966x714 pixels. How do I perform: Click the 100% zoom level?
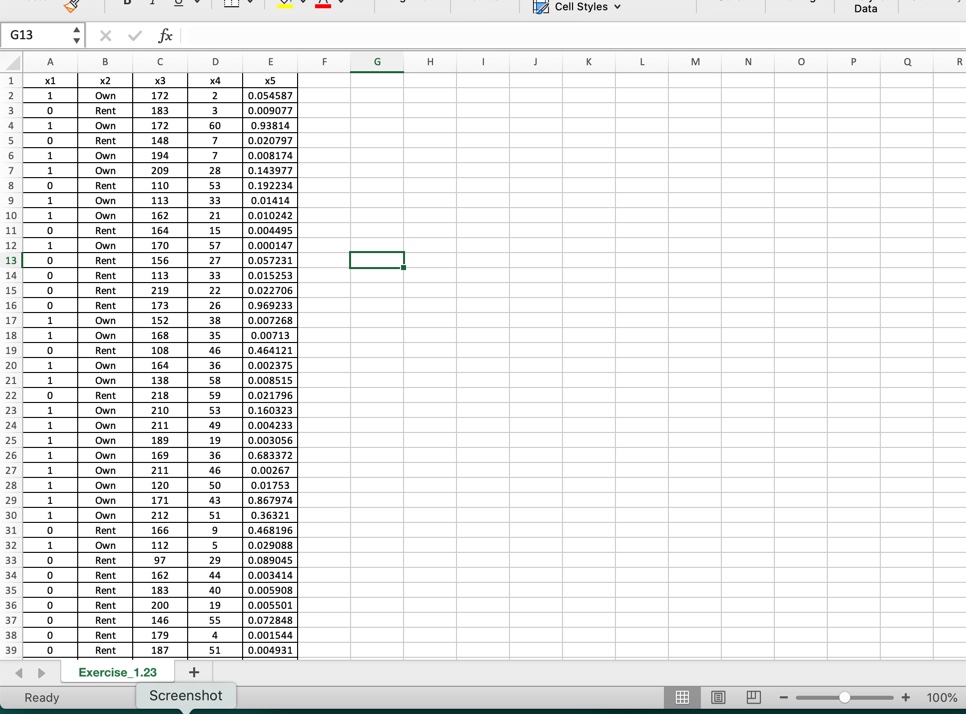click(942, 698)
